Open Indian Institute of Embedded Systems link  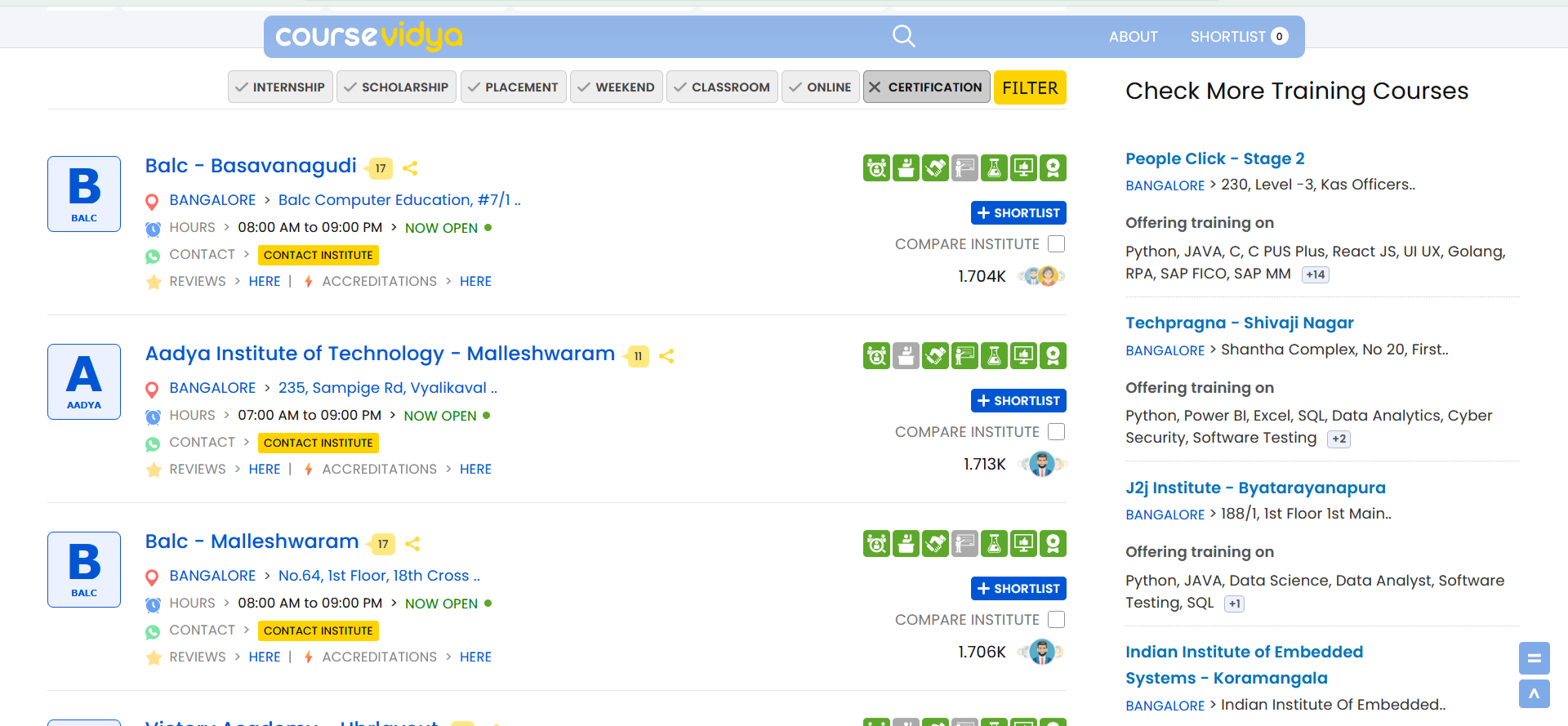[1244, 665]
